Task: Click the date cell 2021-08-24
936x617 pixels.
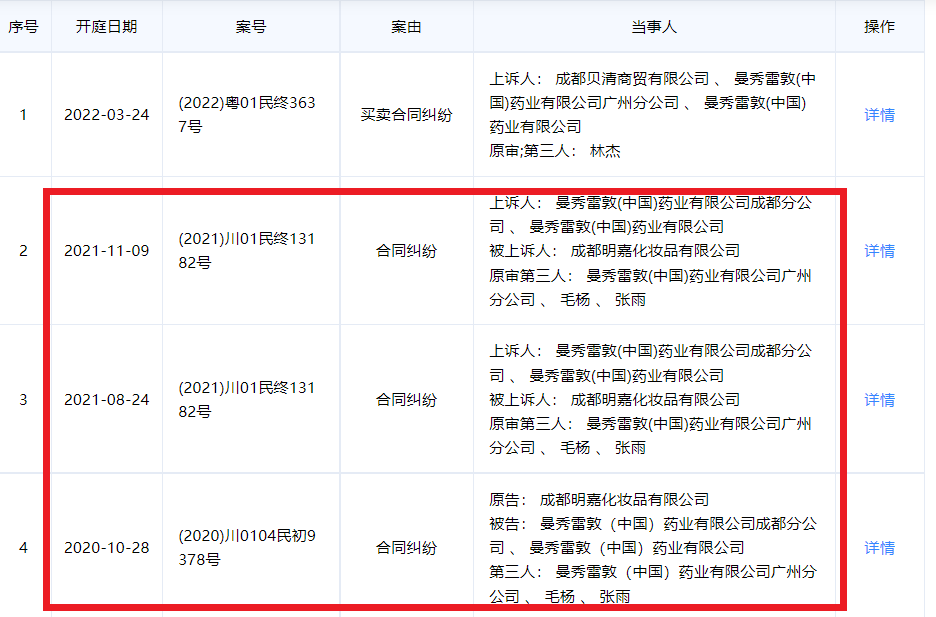Action: point(106,400)
